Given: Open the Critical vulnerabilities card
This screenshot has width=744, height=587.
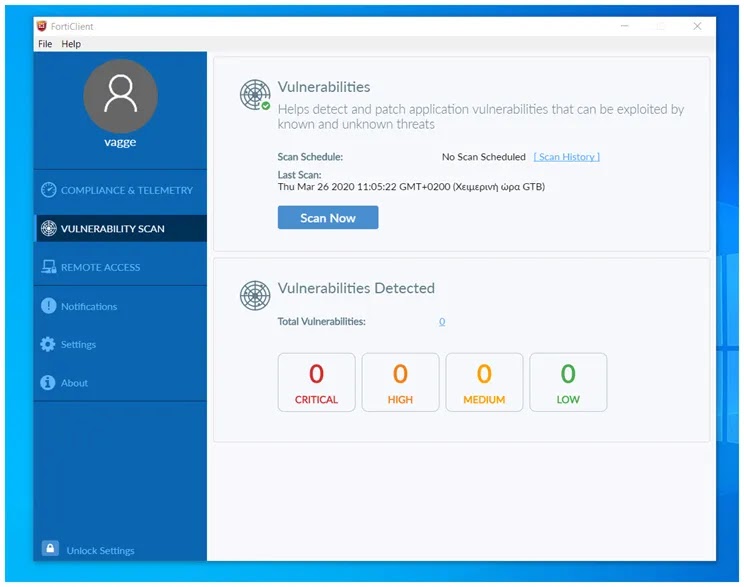Looking at the screenshot, I should point(316,382).
